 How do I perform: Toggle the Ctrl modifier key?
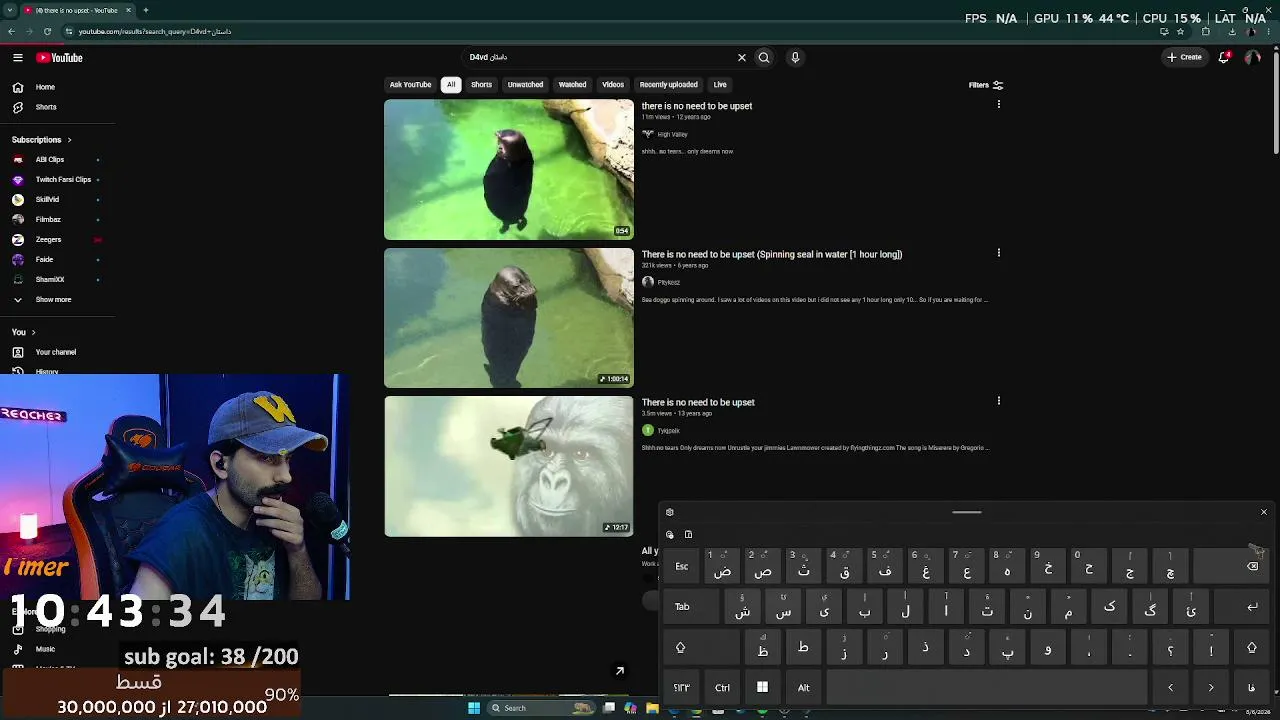coord(722,687)
